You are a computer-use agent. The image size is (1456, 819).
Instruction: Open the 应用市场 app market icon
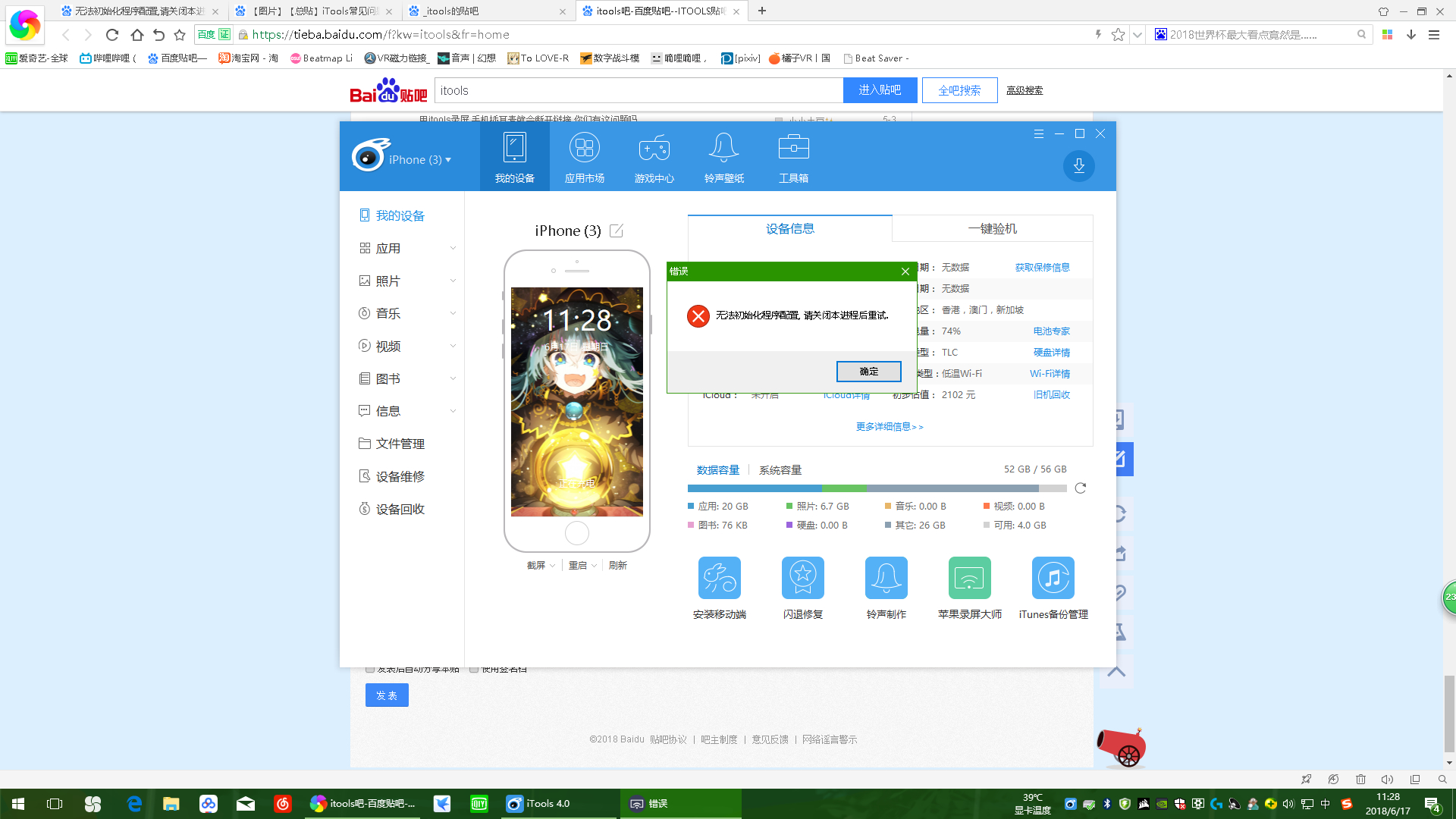584,148
